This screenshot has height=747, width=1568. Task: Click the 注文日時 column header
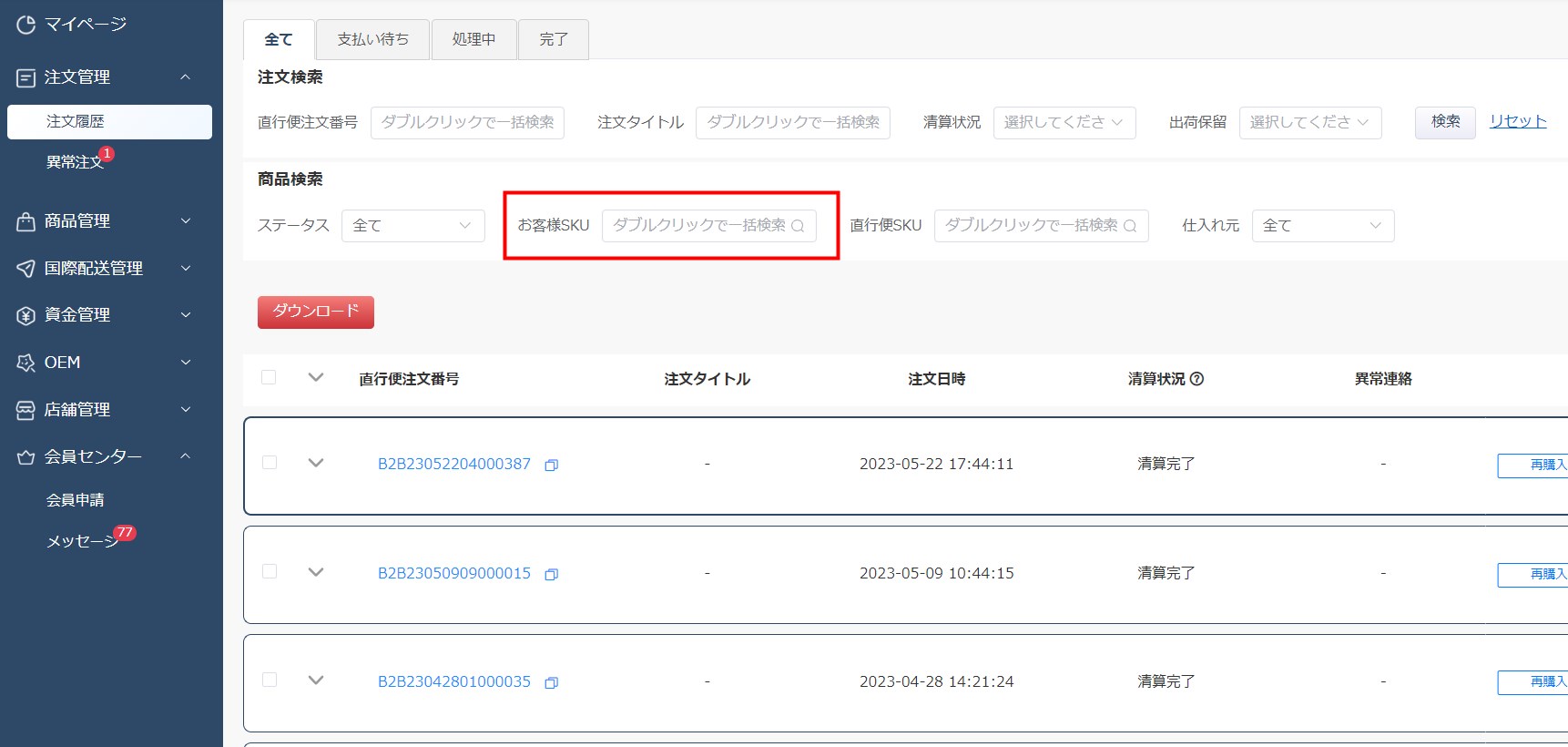pyautogui.click(x=937, y=379)
